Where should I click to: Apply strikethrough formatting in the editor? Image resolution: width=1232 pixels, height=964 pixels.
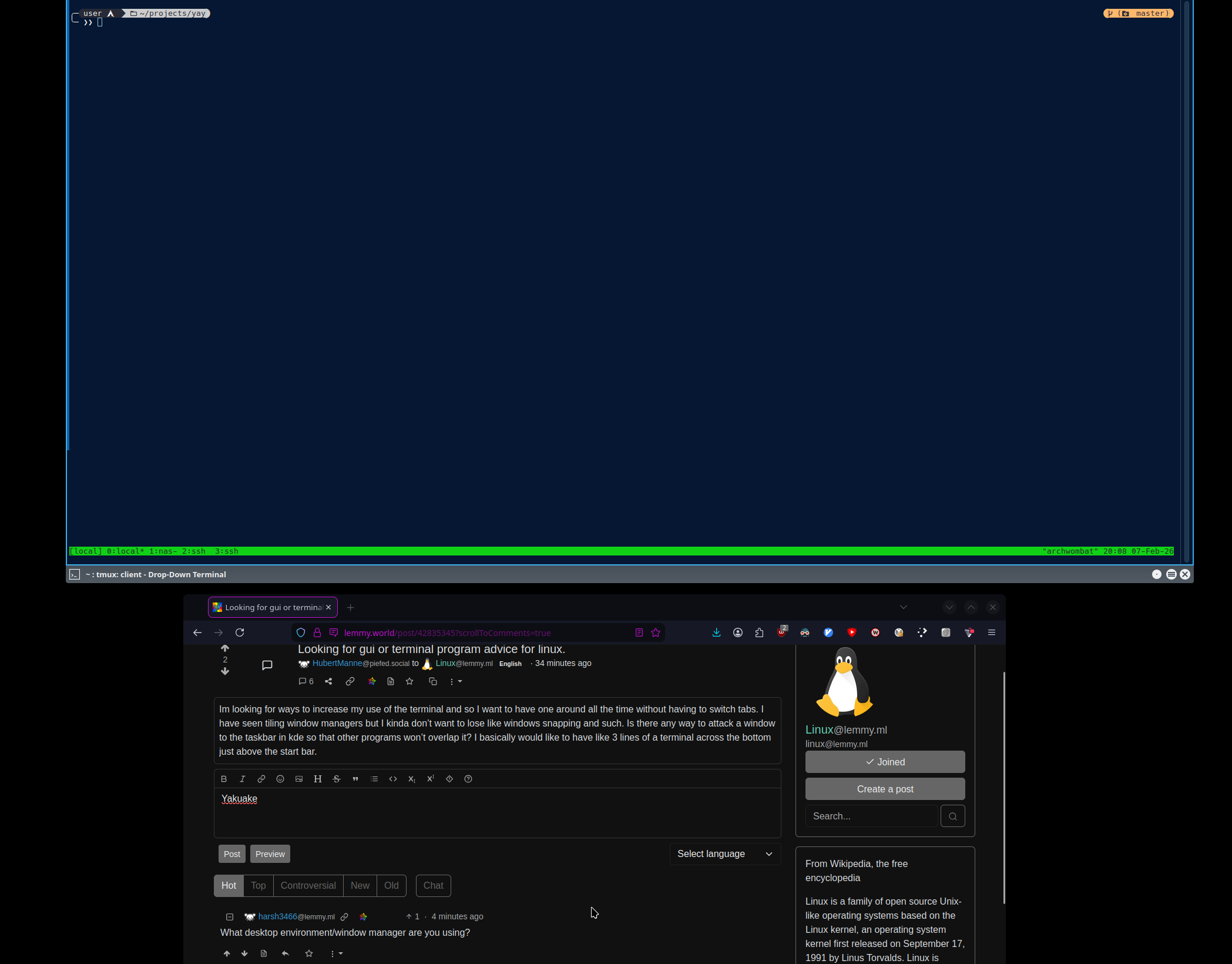click(337, 779)
